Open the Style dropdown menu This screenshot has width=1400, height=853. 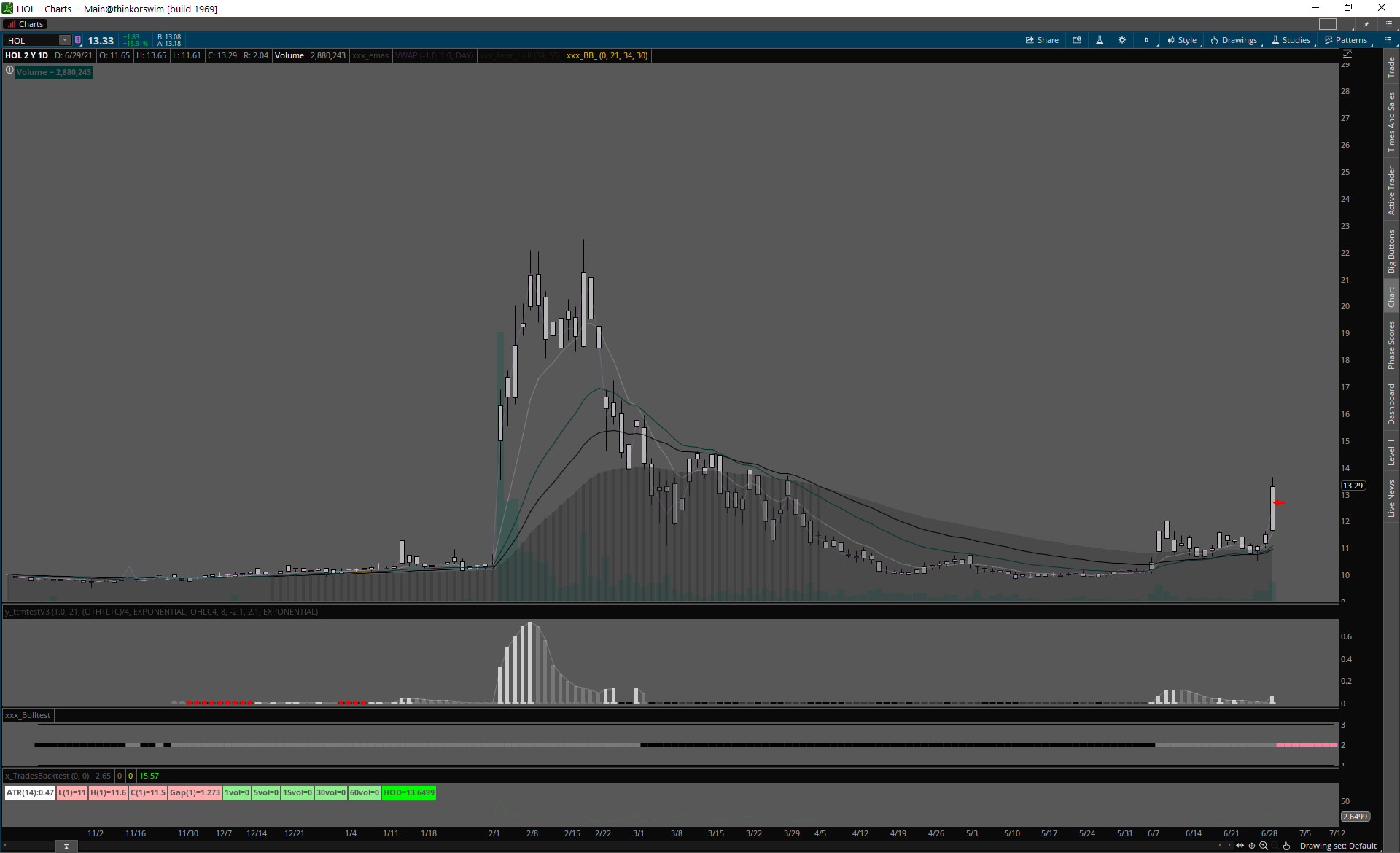[x=1182, y=40]
